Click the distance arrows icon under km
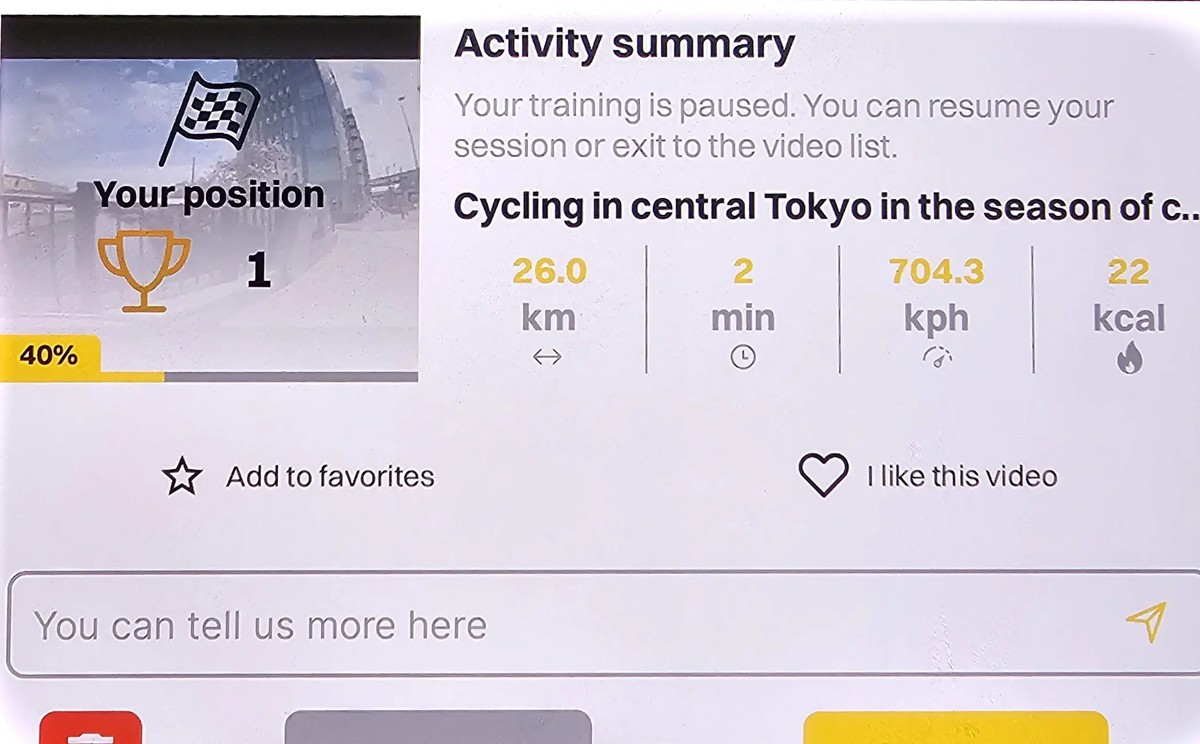1200x744 pixels. [548, 357]
